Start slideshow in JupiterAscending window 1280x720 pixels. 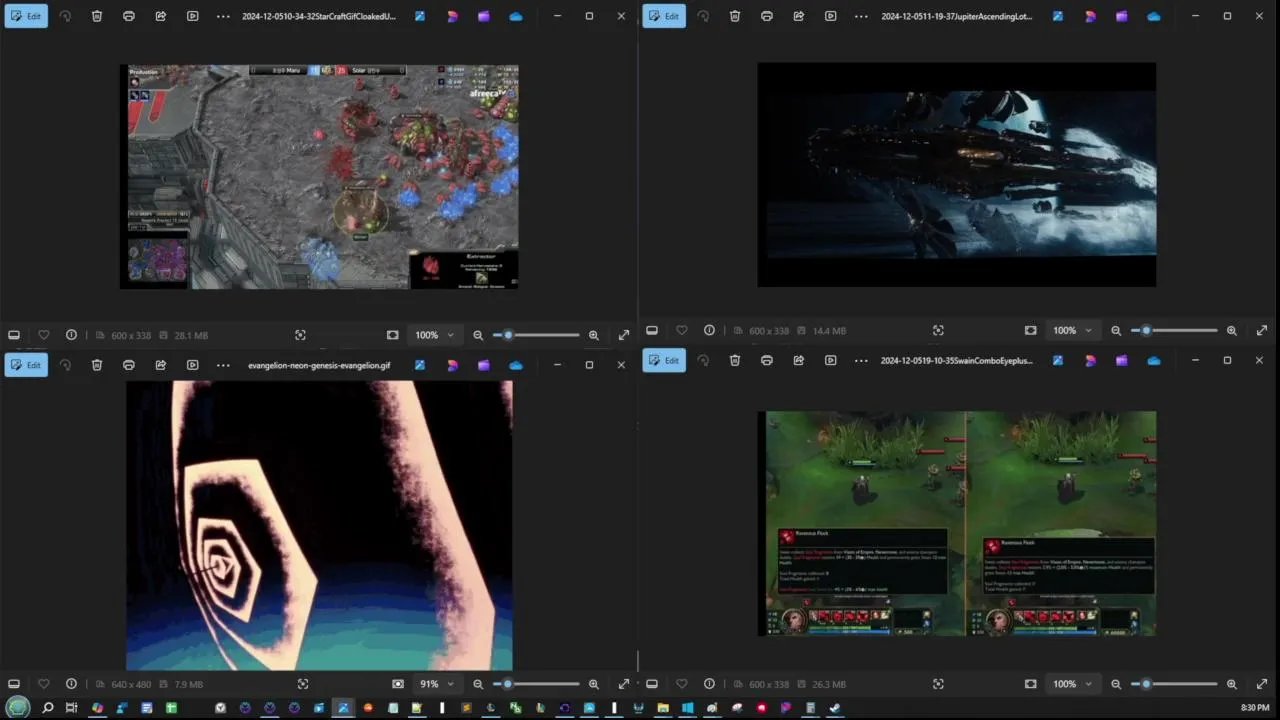click(831, 16)
